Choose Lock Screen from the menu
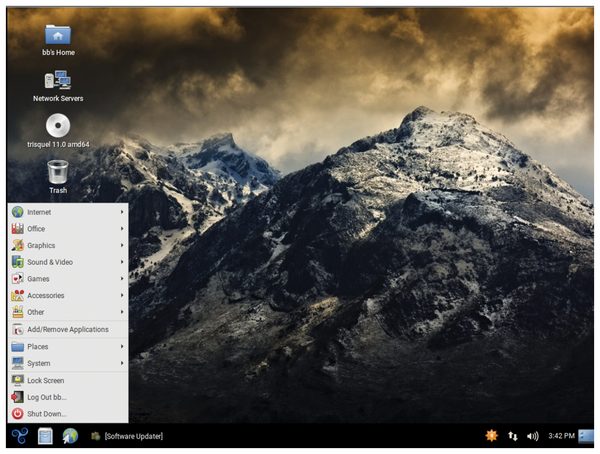600x454 pixels. (68, 380)
